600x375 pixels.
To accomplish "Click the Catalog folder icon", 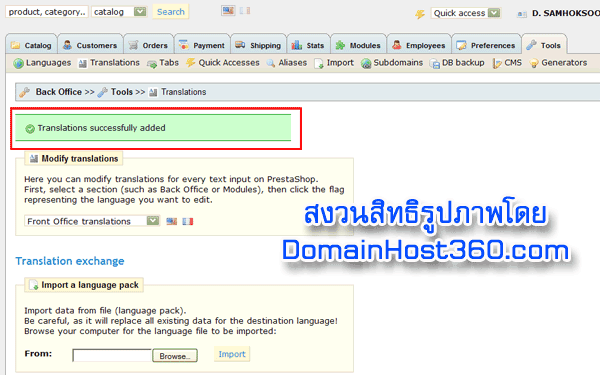I will (15, 45).
